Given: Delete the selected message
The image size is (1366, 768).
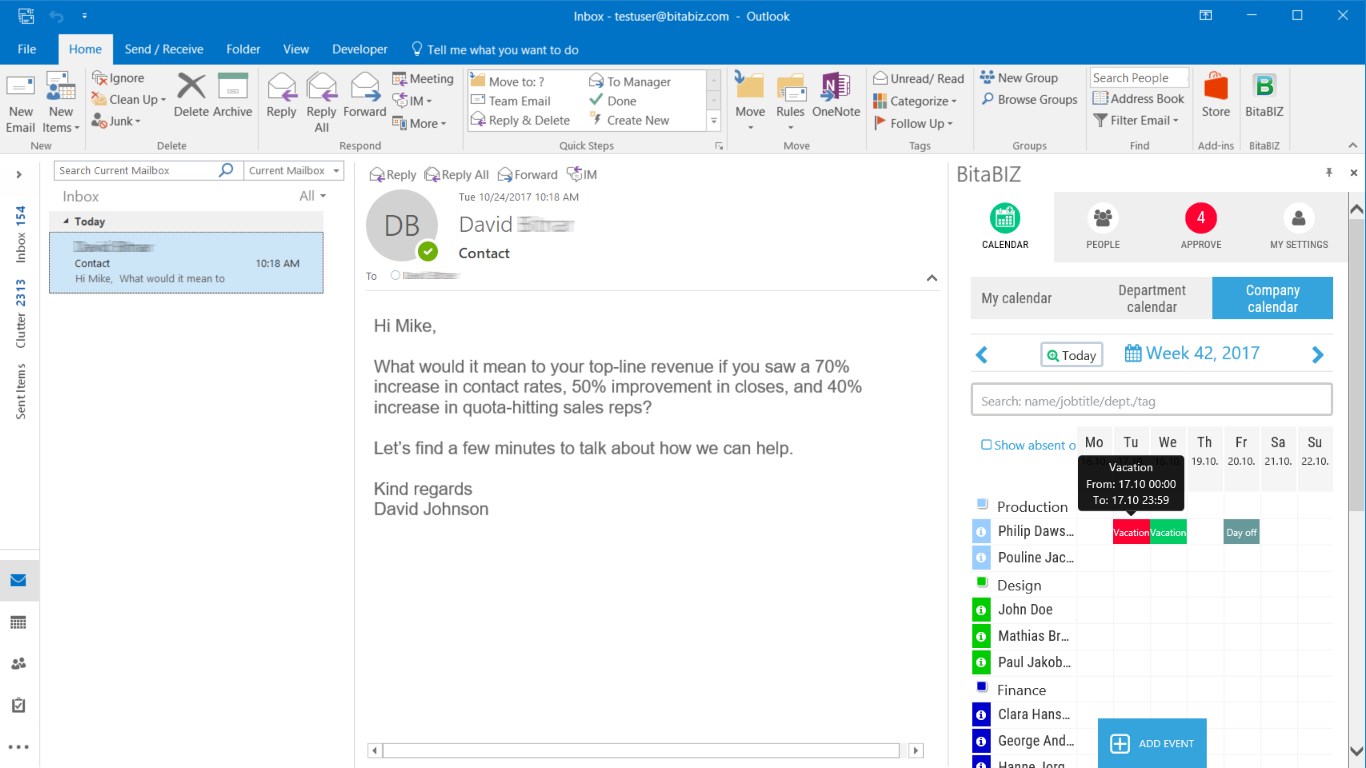Looking at the screenshot, I should click(x=191, y=97).
